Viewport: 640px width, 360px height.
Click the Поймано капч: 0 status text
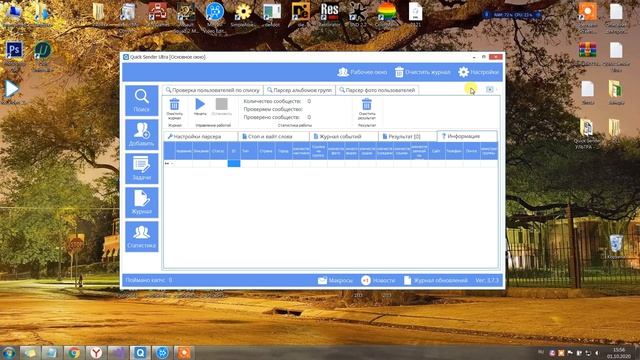point(149,280)
